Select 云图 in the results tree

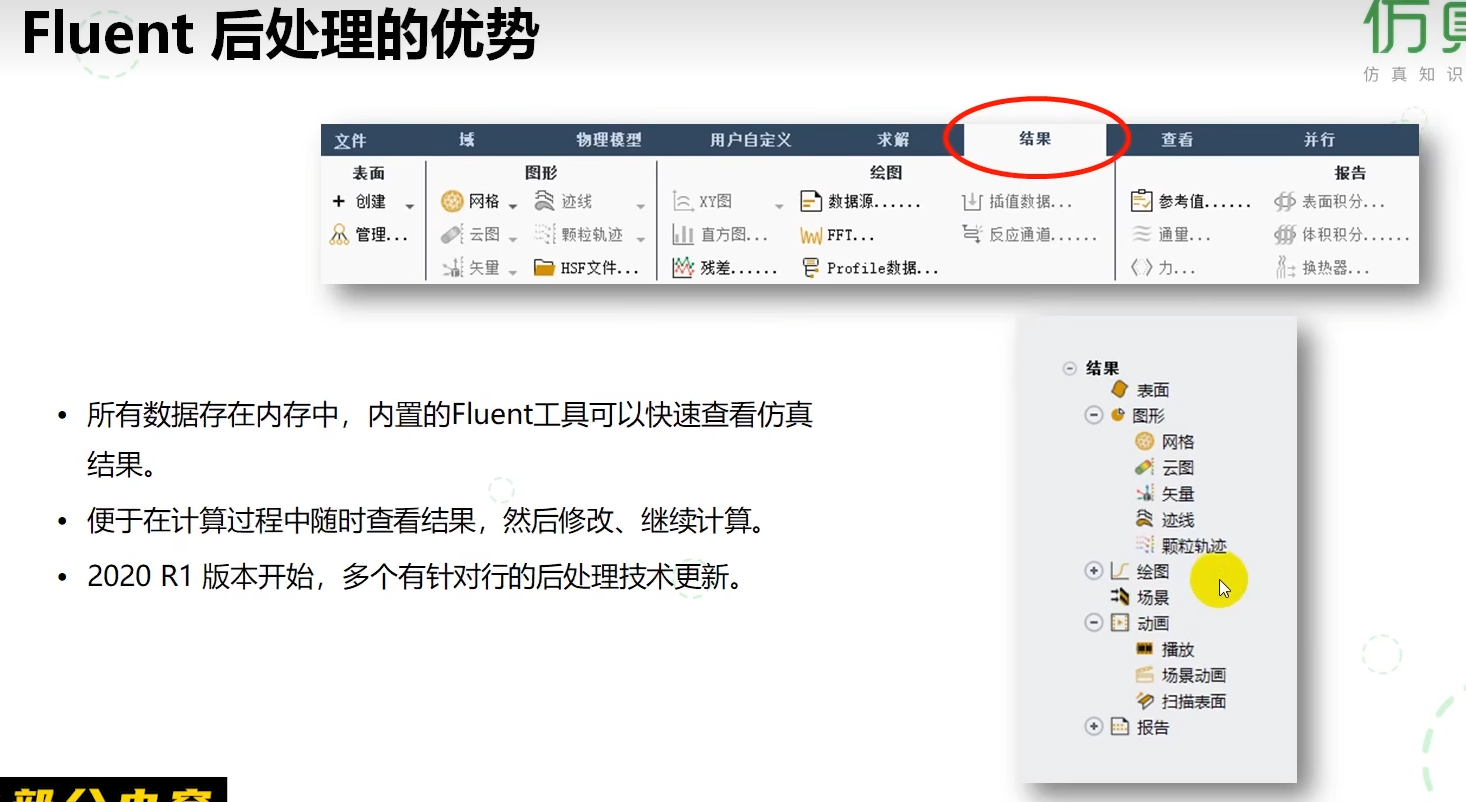1178,468
